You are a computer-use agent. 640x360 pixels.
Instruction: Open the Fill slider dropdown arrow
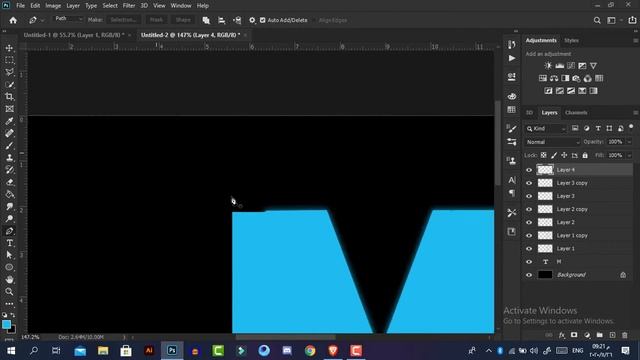(x=629, y=156)
